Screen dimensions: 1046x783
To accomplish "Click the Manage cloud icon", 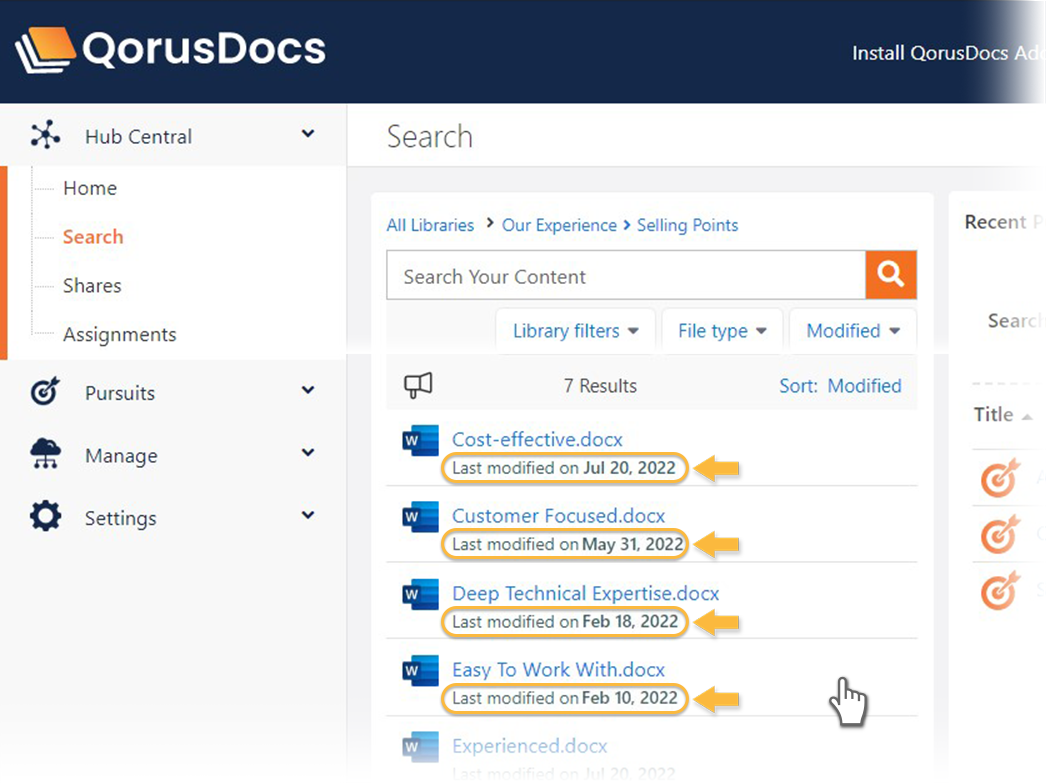I will point(45,454).
